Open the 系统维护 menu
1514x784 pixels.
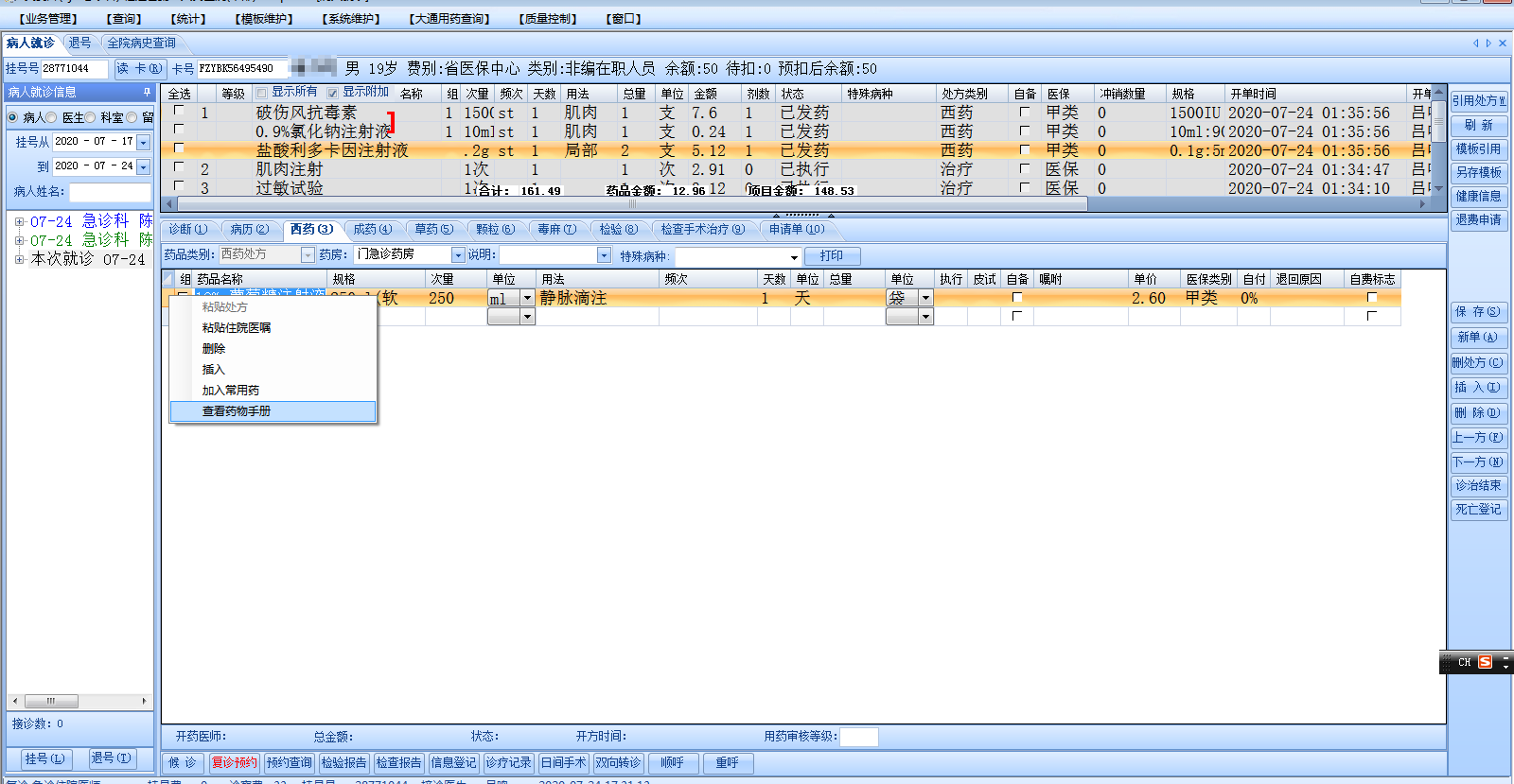351,18
